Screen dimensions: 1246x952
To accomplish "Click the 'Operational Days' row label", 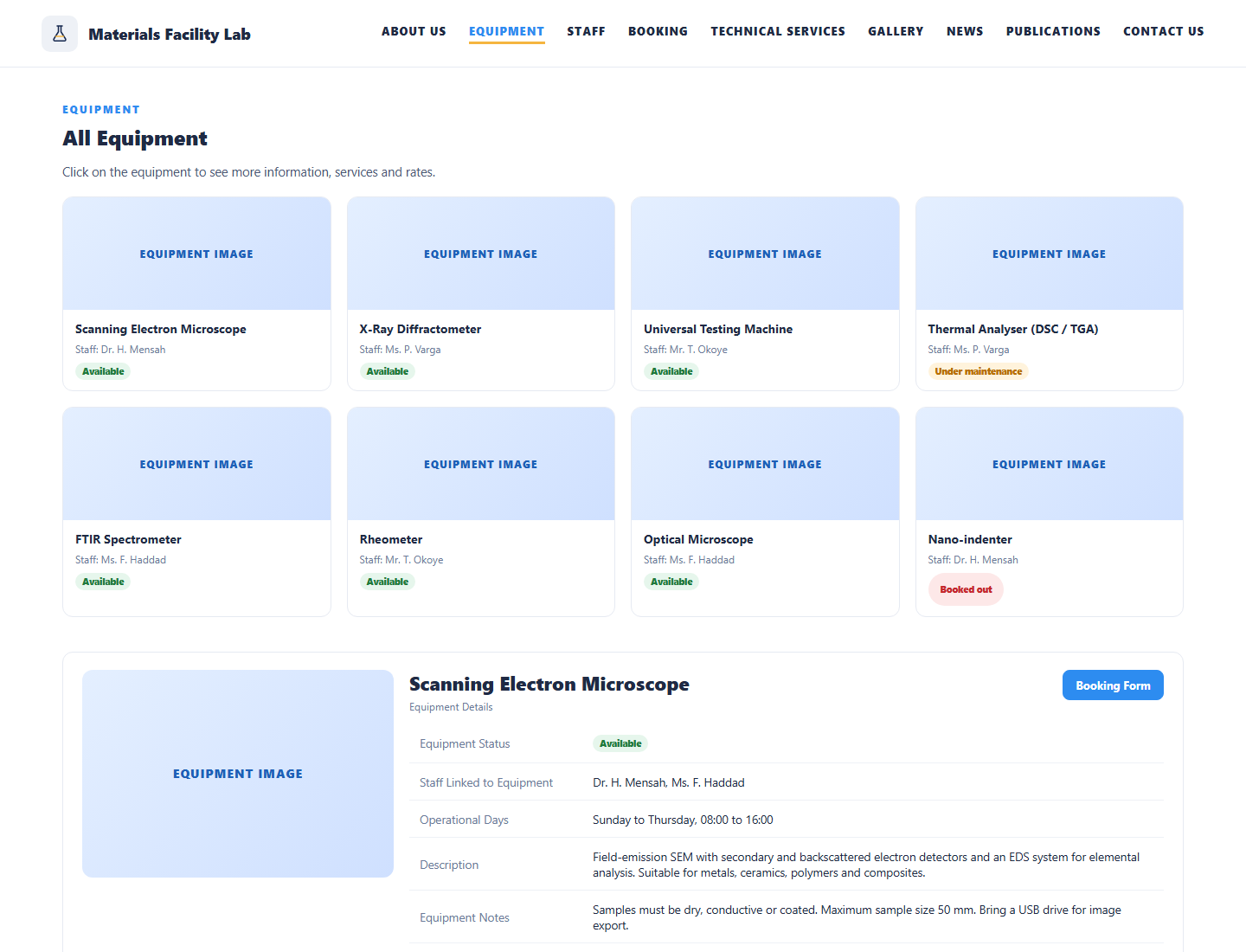I will tap(464, 820).
